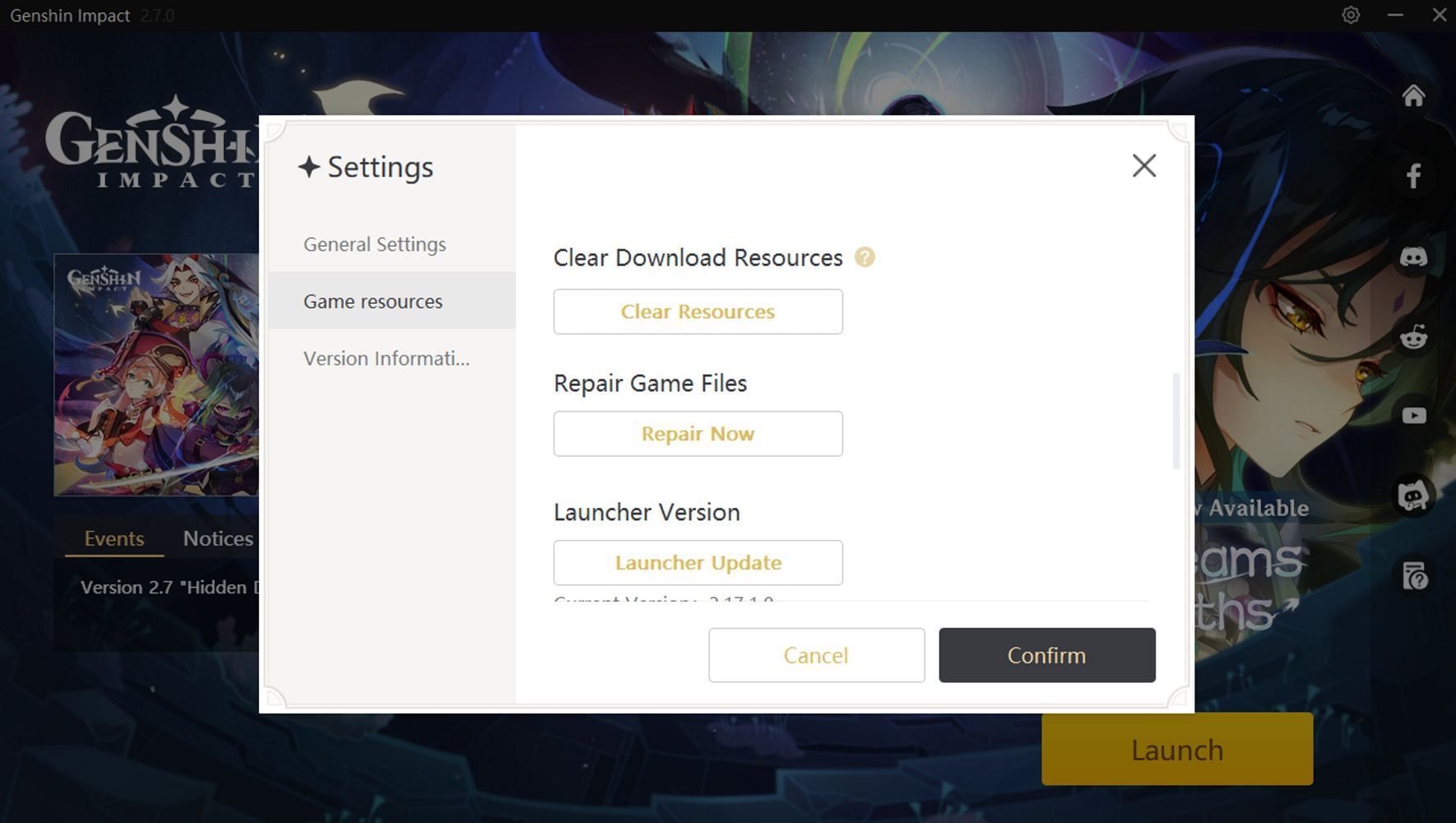
Task: Click the Repair Now button
Action: click(x=698, y=434)
